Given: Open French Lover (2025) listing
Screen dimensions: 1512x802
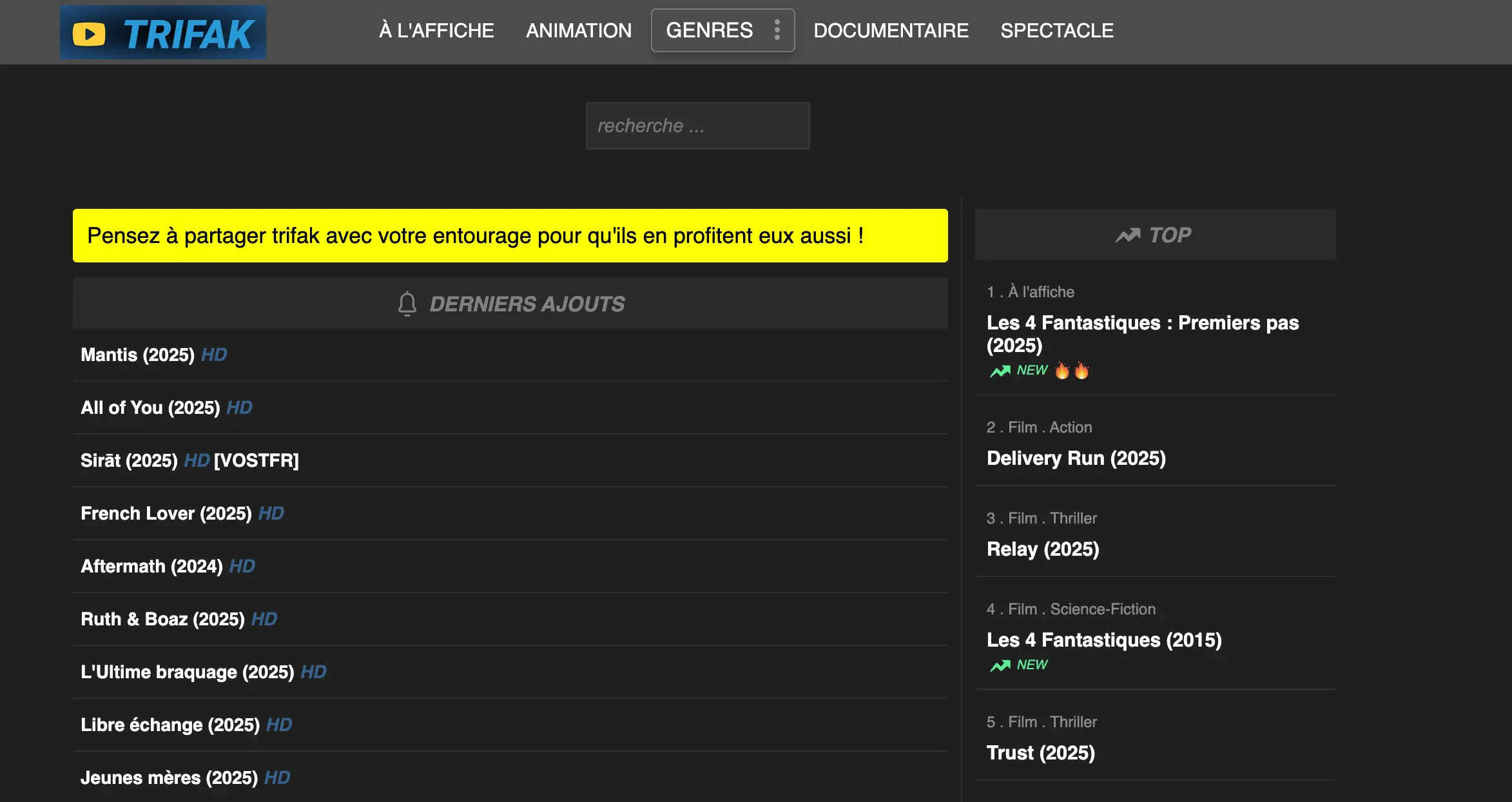Looking at the screenshot, I should [166, 514].
